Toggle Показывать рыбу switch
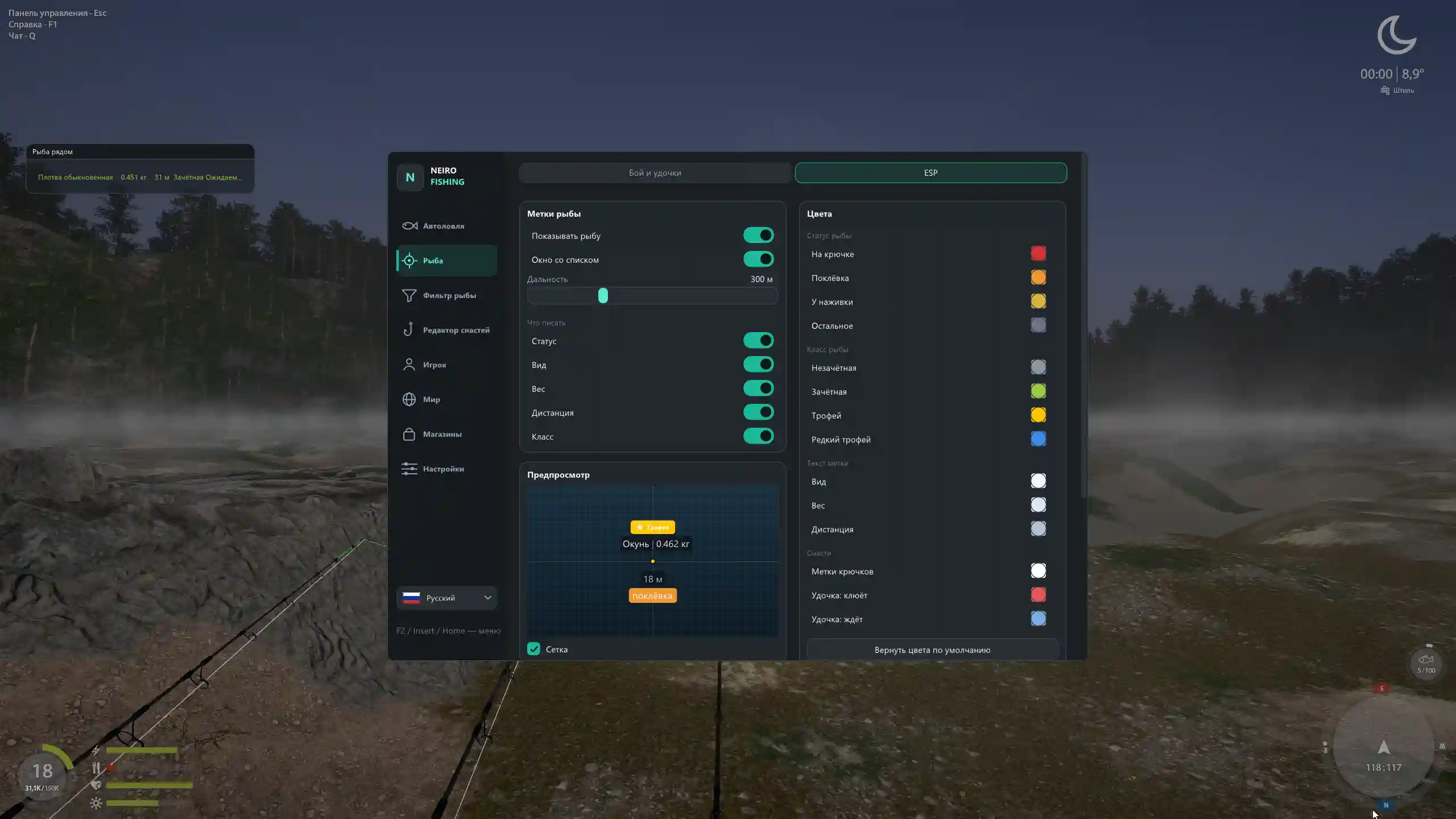1456x819 pixels. pos(759,235)
